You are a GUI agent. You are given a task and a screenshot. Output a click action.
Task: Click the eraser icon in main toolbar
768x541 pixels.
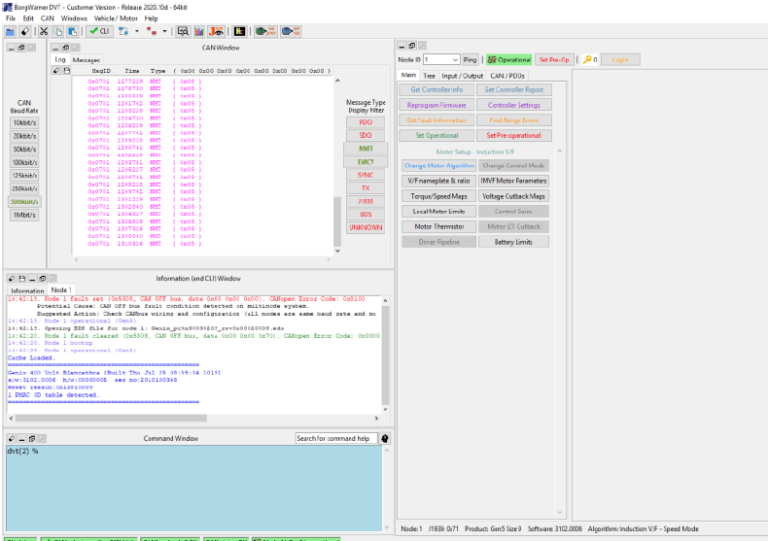pos(23,32)
